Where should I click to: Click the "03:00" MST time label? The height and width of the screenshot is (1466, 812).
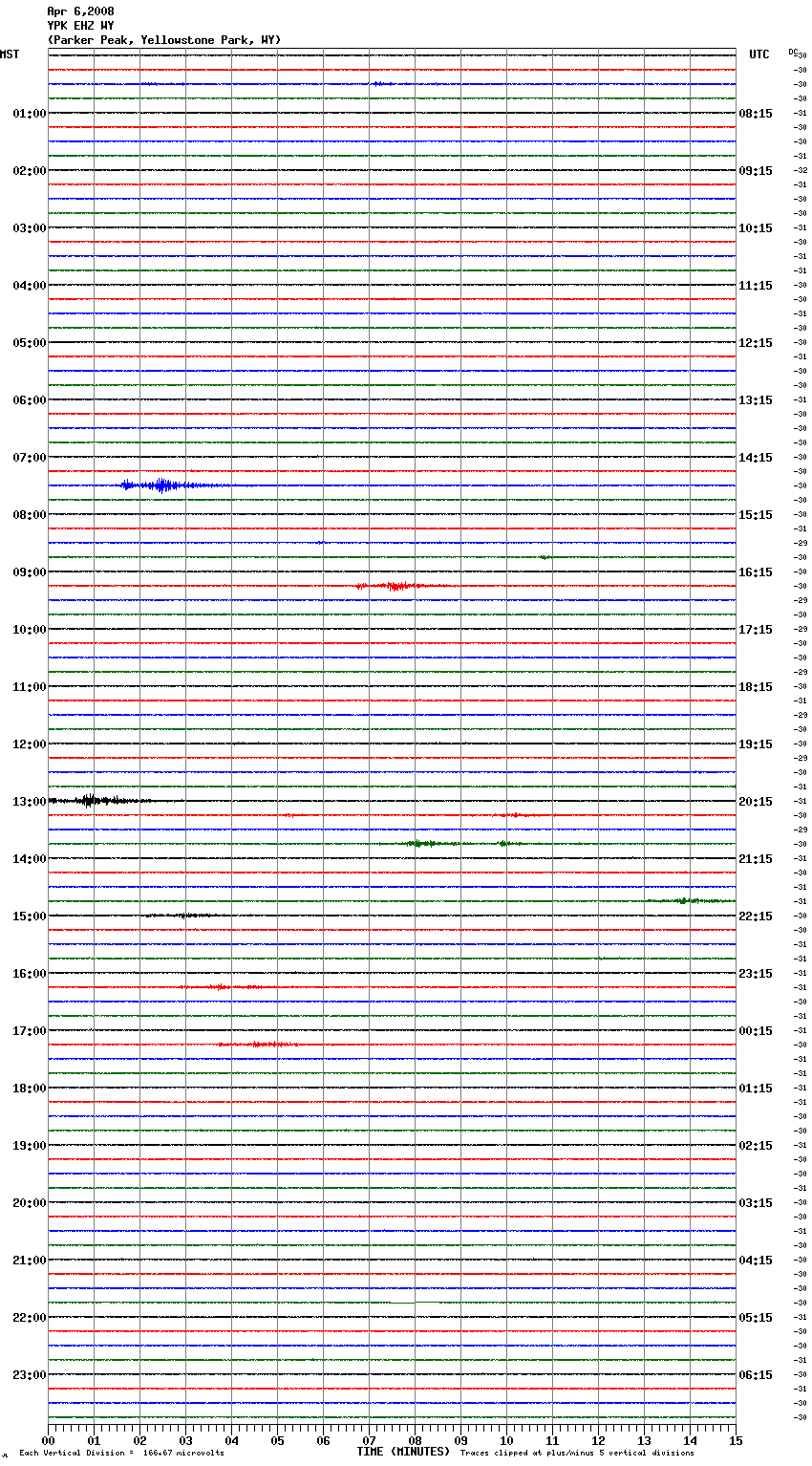click(30, 228)
